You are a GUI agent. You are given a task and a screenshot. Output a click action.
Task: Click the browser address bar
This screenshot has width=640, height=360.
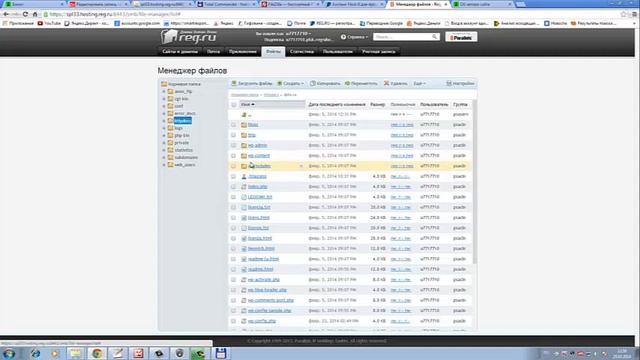331,14
